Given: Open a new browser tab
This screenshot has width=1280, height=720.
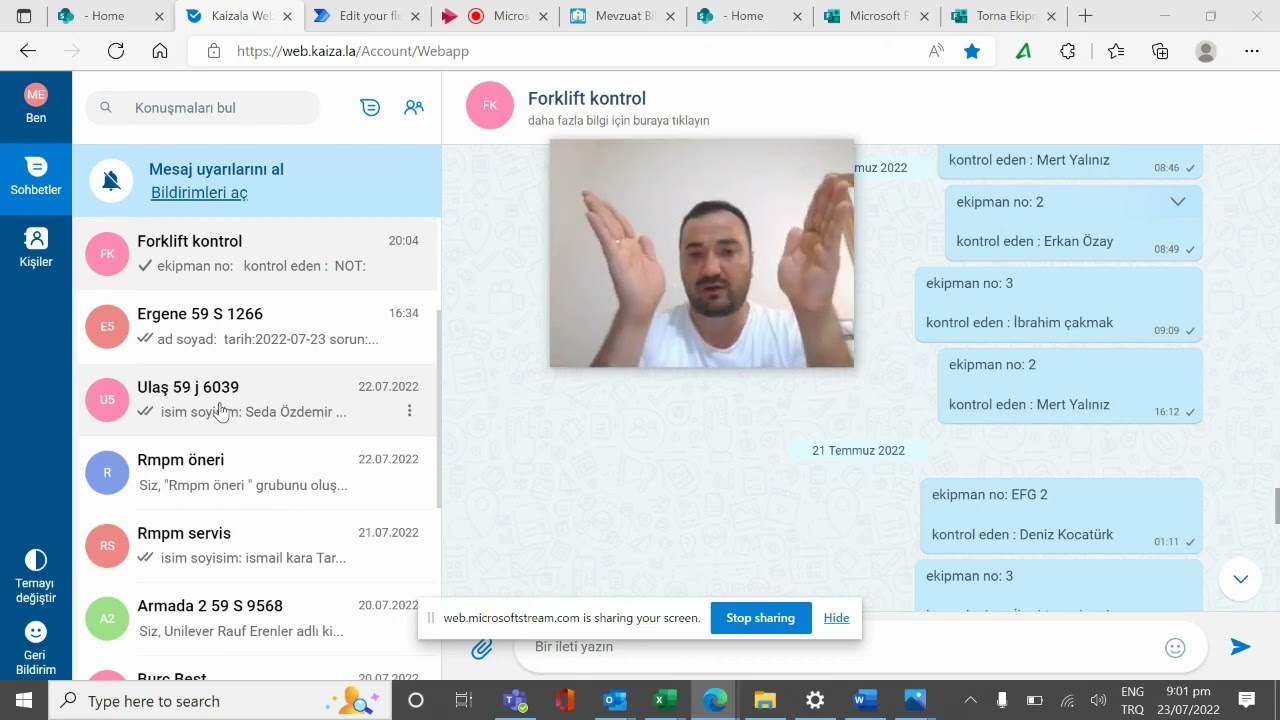Looking at the screenshot, I should [1085, 16].
